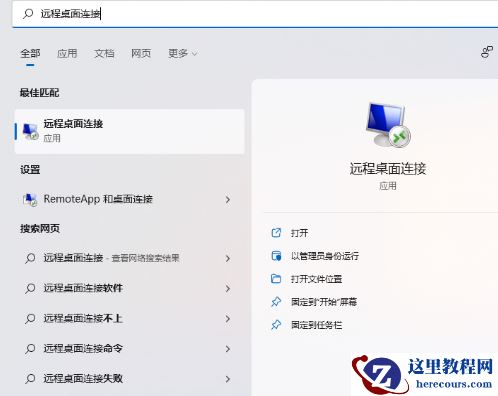Expand arrow next to 查看网络搜索结果 row
The height and width of the screenshot is (396, 498).
click(228, 258)
